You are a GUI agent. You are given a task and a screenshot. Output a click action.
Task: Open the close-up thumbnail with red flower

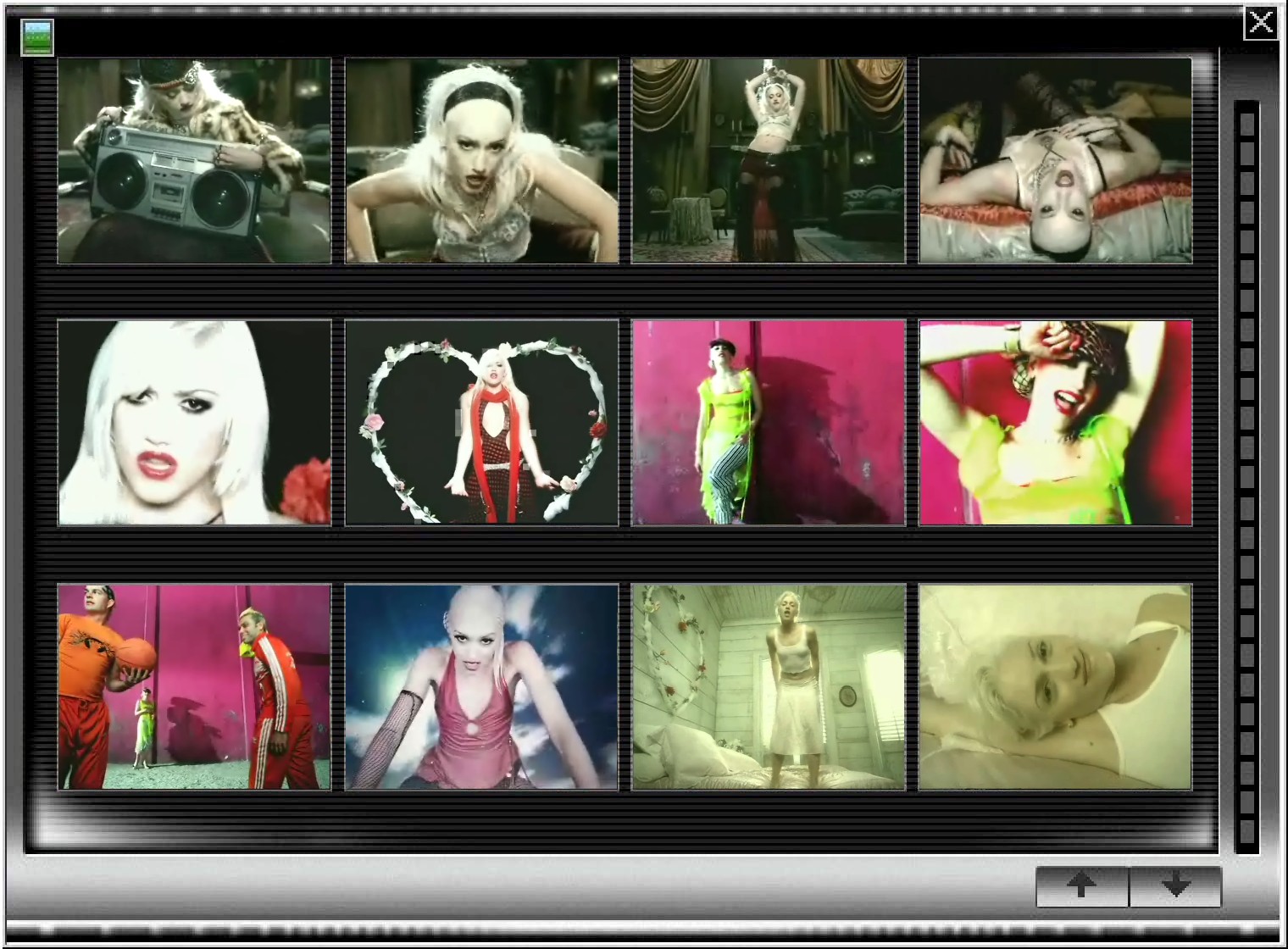194,423
